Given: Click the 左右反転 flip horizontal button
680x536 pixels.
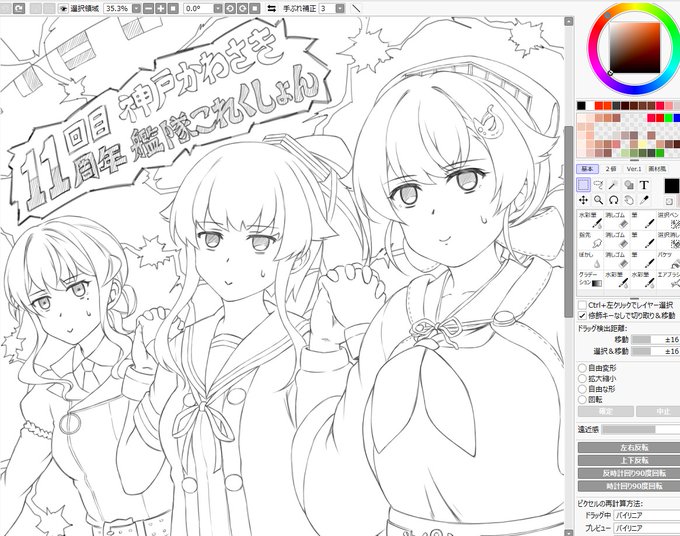Looking at the screenshot, I should pos(629,448).
